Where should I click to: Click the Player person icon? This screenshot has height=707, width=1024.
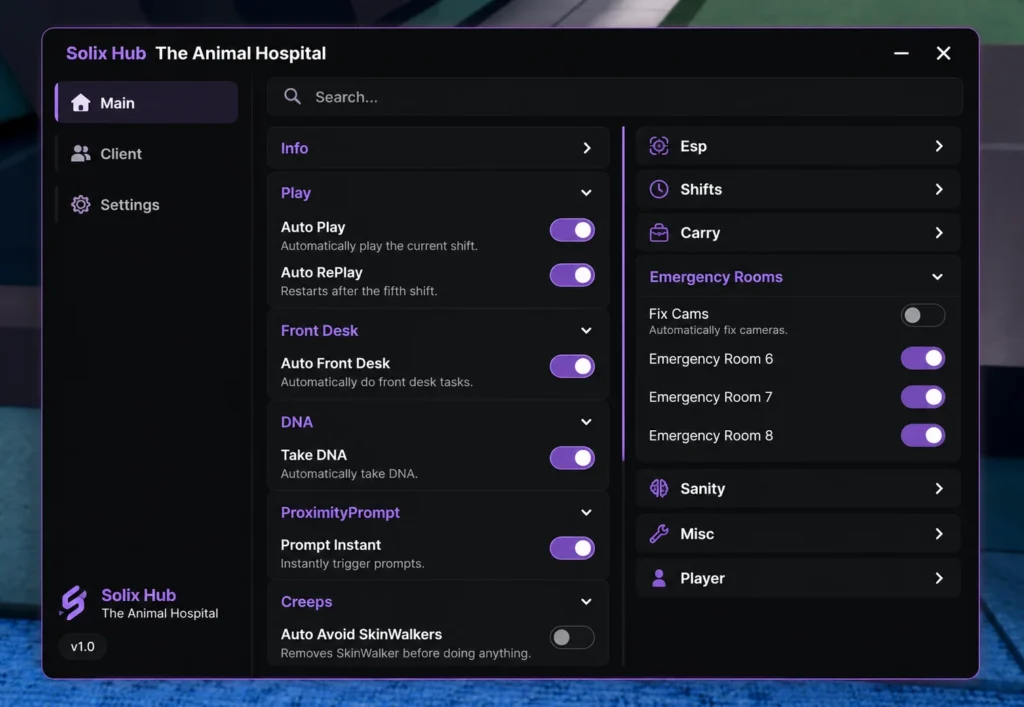coord(659,578)
